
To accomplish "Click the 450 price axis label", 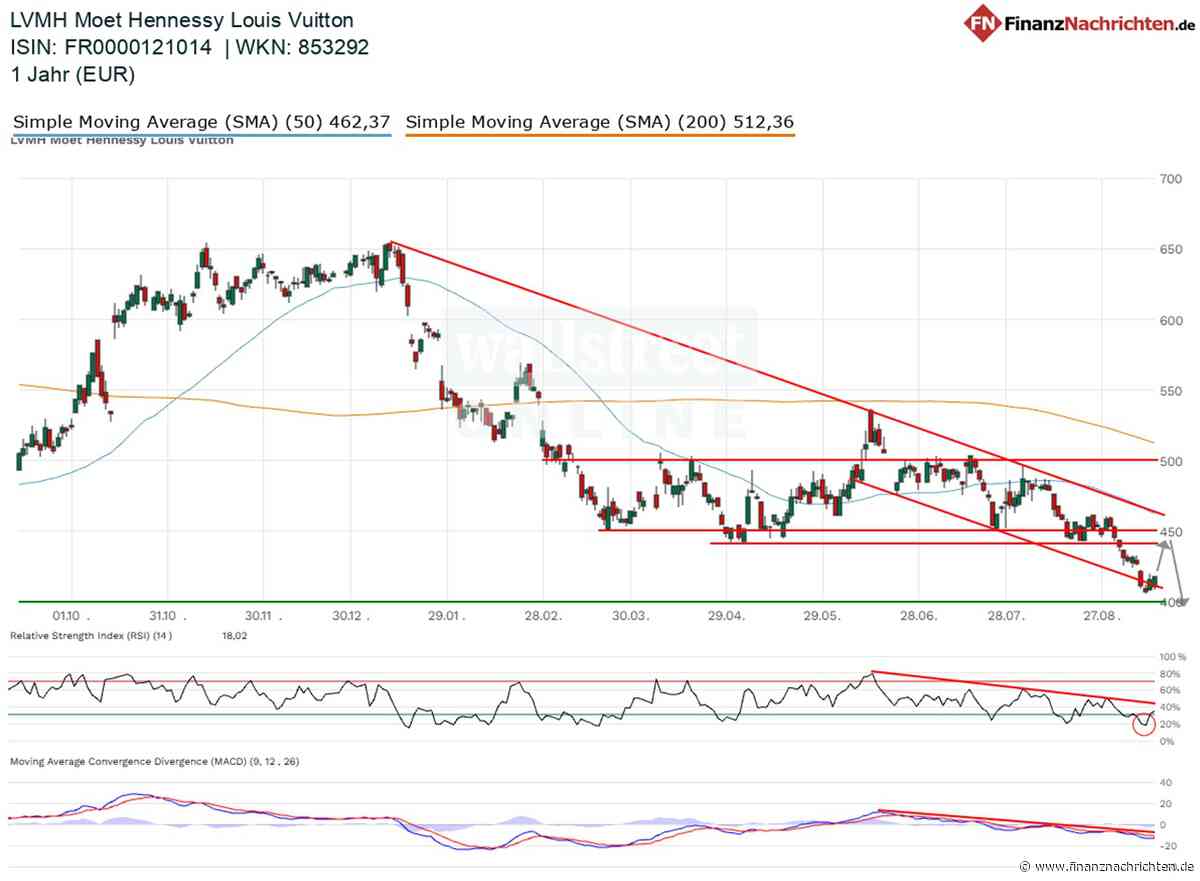I will tap(1170, 532).
